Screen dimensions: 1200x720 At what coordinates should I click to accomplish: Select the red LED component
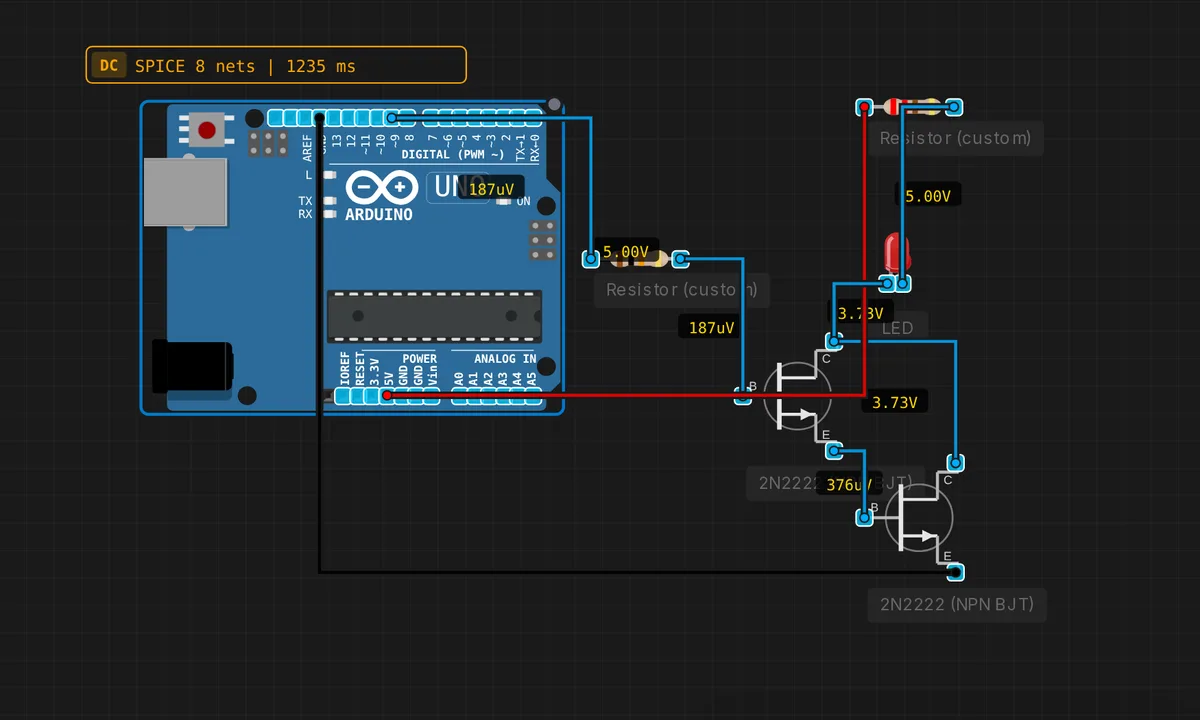[895, 254]
